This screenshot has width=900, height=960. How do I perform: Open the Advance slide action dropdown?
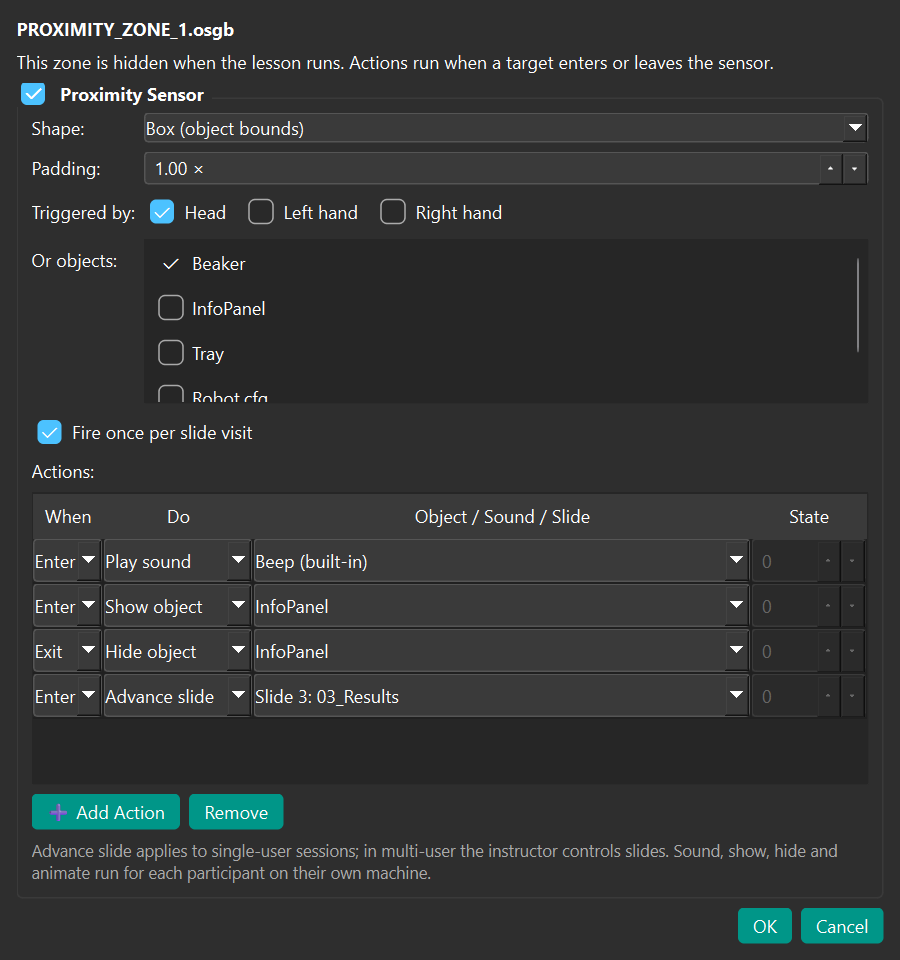coord(177,696)
